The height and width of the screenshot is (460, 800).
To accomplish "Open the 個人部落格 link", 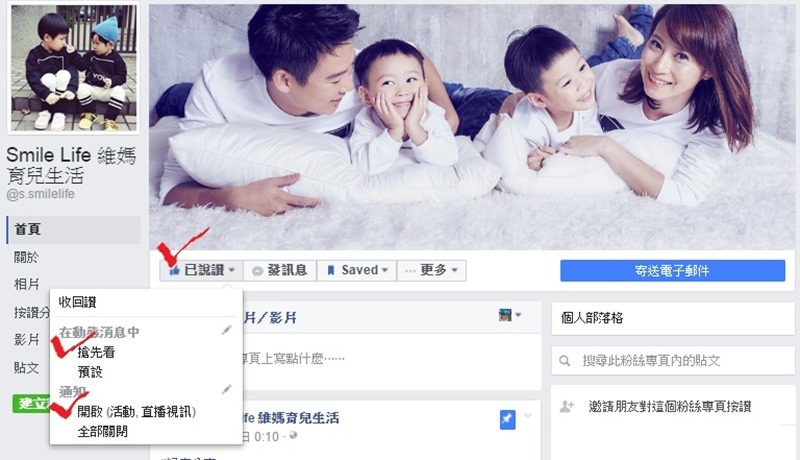I will click(x=592, y=318).
